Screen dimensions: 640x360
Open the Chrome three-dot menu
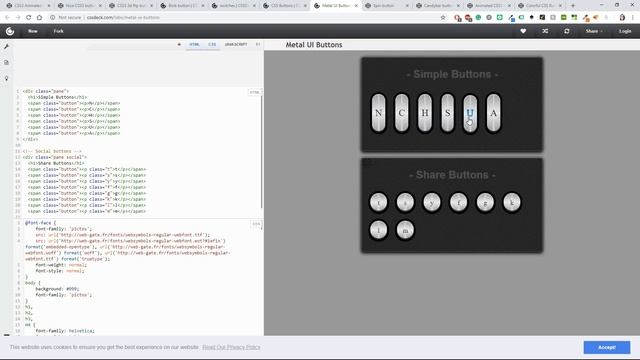[x=633, y=18]
